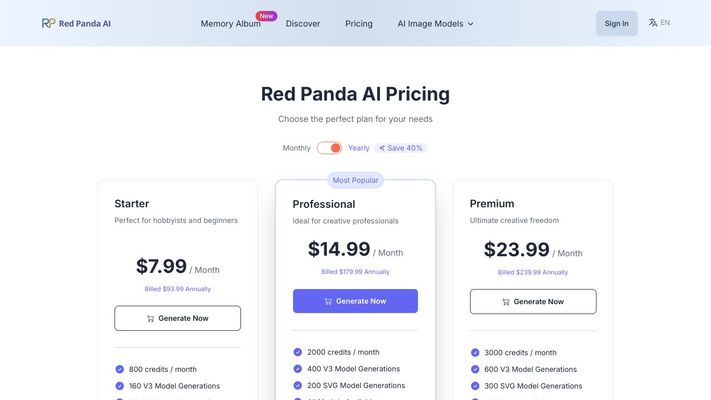Open the EN language selector
Image resolution: width=711 pixels, height=400 pixels.
665,22
